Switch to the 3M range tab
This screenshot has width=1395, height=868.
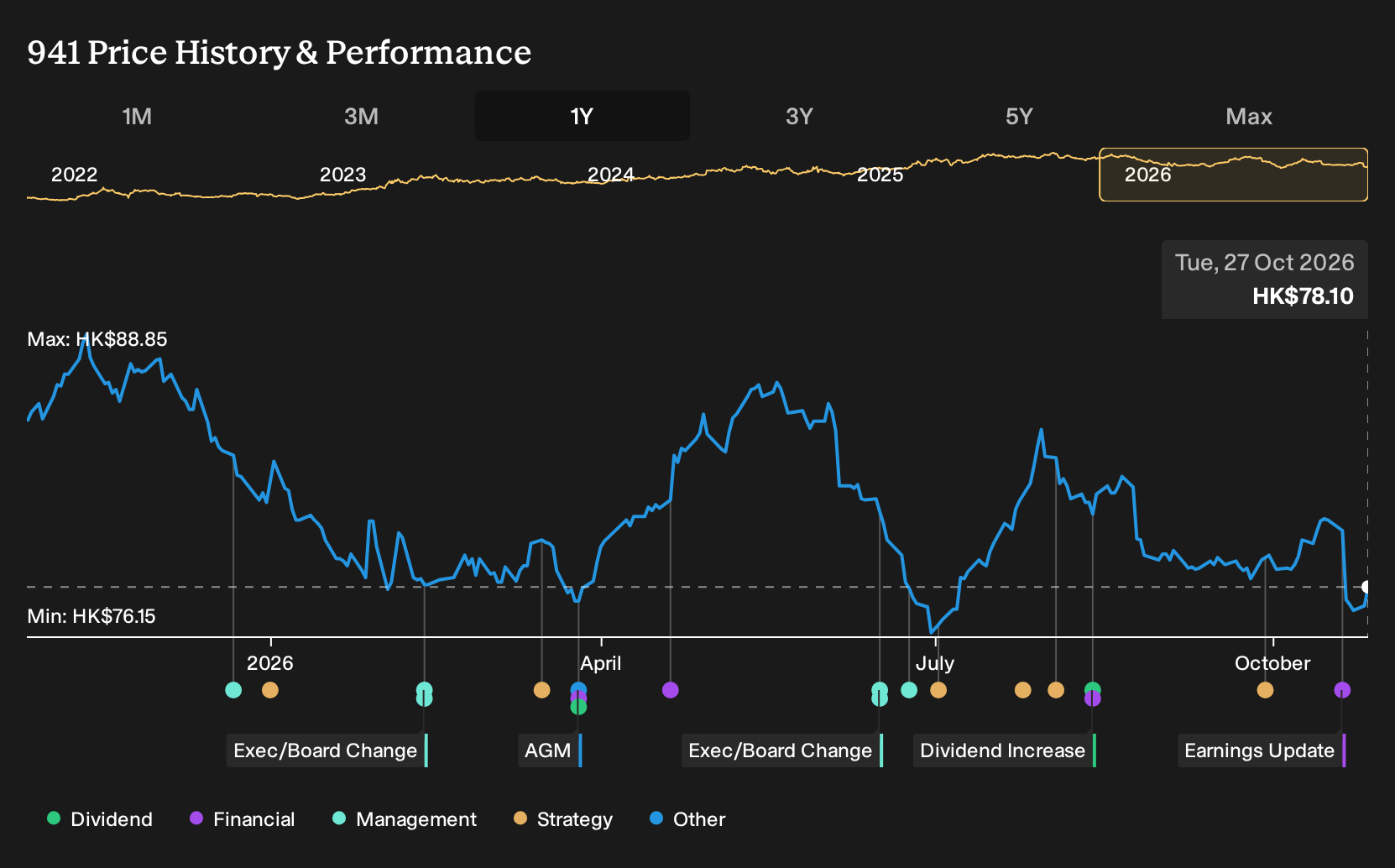(361, 116)
